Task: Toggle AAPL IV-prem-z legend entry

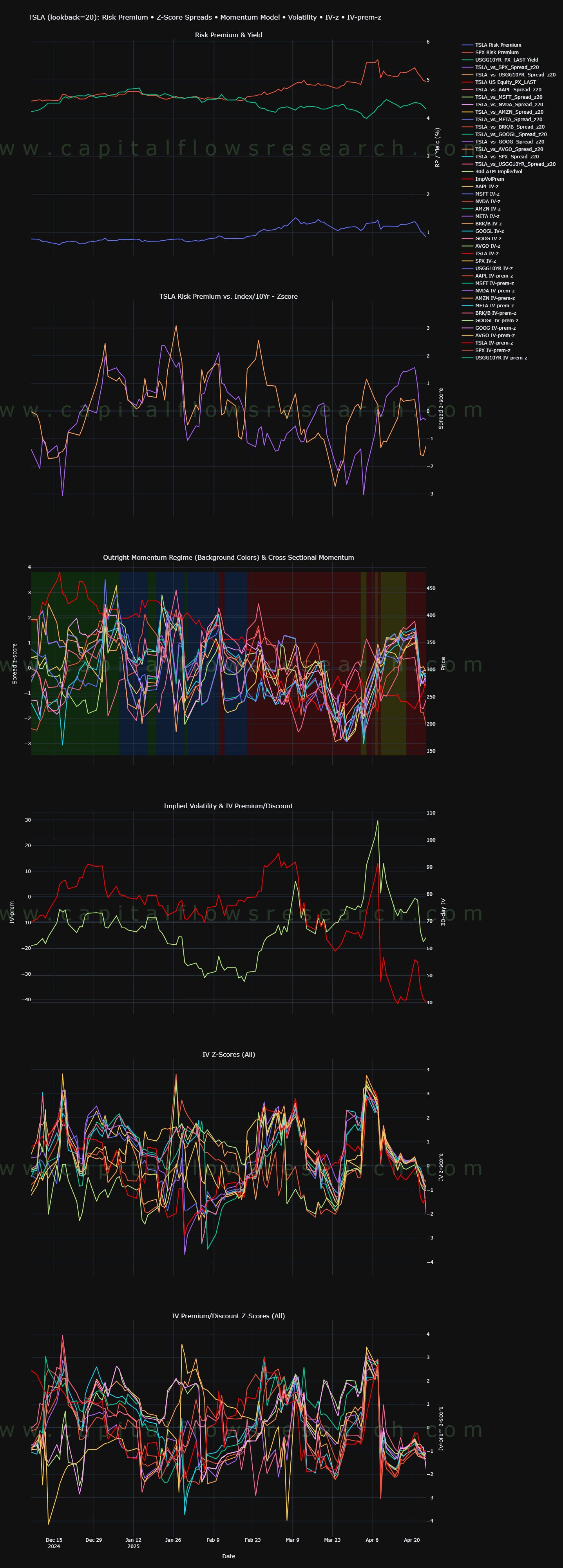Action: click(487, 276)
